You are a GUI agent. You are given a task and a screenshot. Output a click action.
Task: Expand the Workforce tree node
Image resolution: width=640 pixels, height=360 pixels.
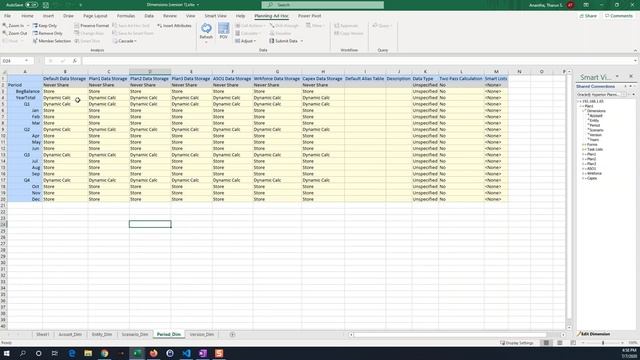(x=584, y=173)
